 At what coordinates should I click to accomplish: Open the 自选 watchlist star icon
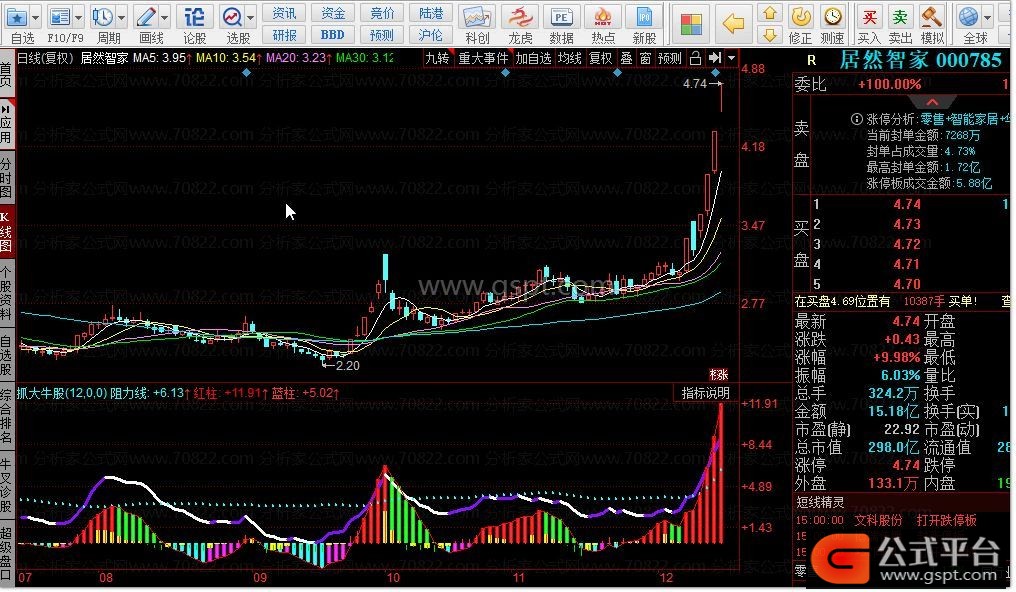point(17,17)
